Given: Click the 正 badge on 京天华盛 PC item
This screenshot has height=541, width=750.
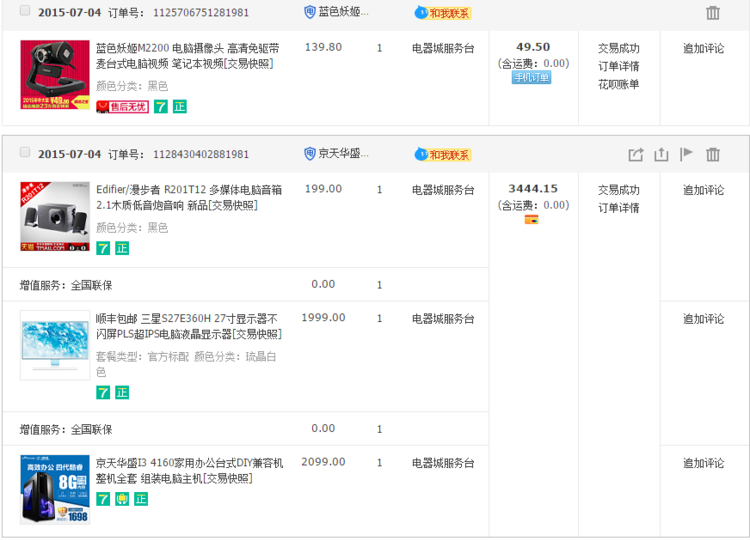Looking at the screenshot, I should click(x=141, y=499).
